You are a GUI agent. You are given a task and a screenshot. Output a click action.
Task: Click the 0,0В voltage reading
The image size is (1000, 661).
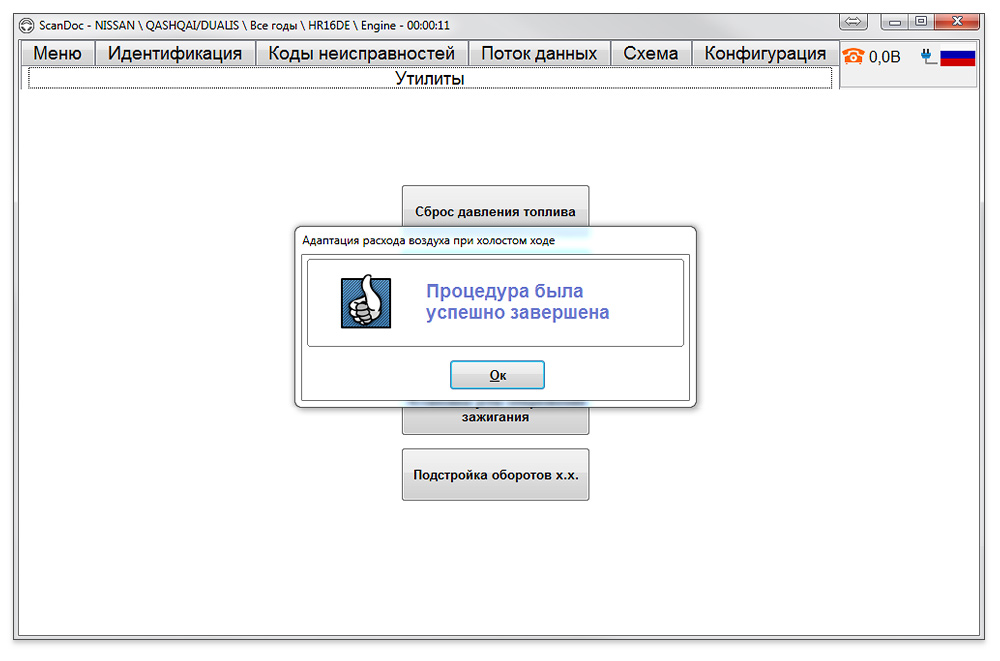click(885, 57)
